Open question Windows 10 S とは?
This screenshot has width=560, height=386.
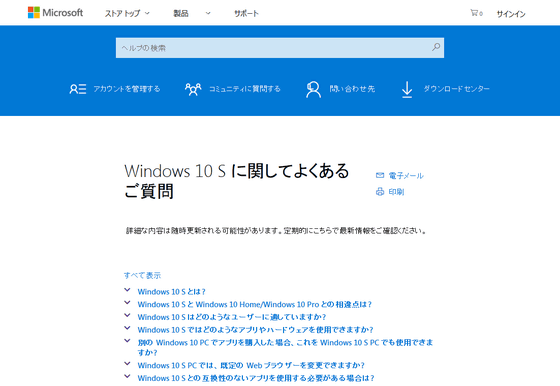tap(171, 292)
